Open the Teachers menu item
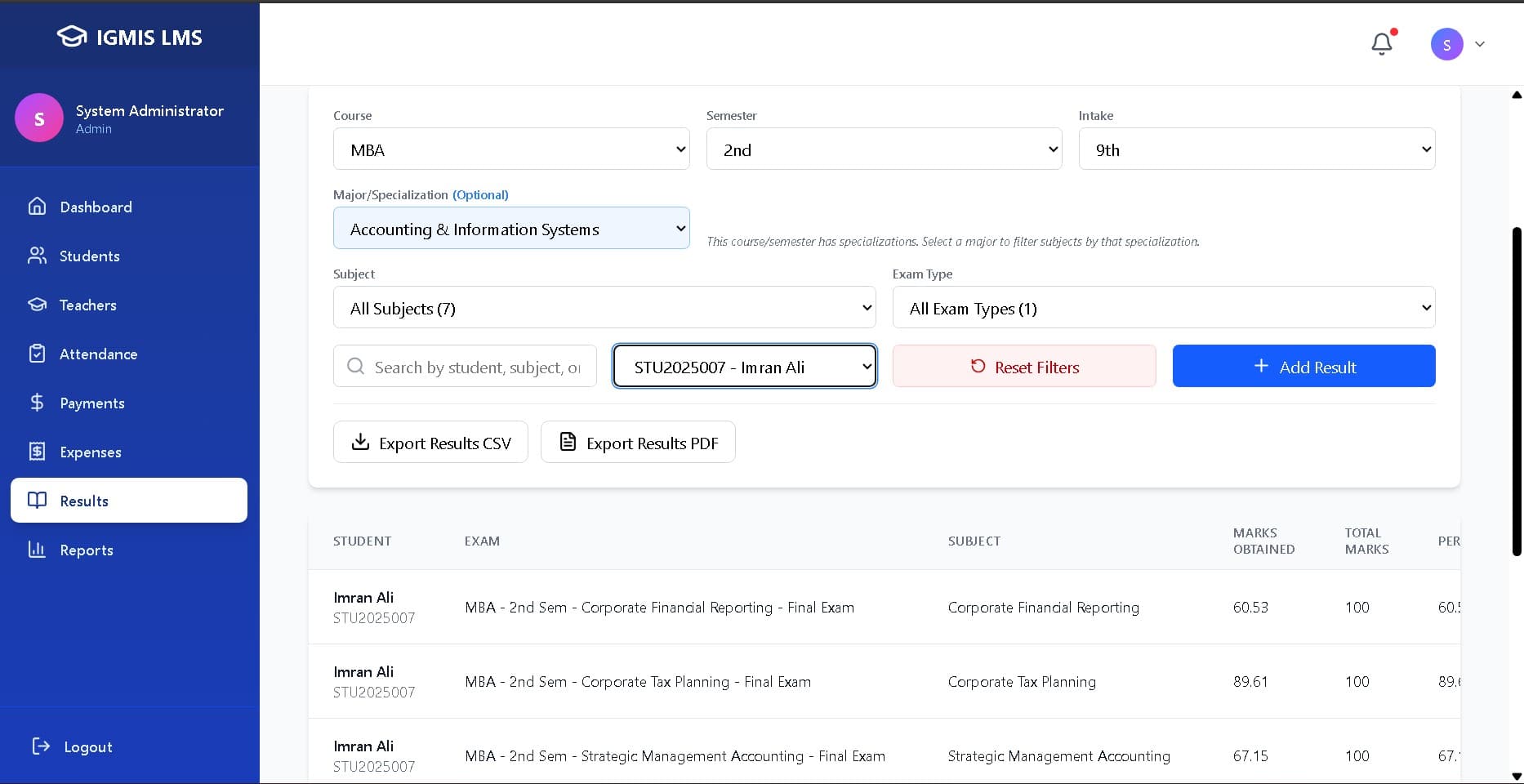 point(129,305)
